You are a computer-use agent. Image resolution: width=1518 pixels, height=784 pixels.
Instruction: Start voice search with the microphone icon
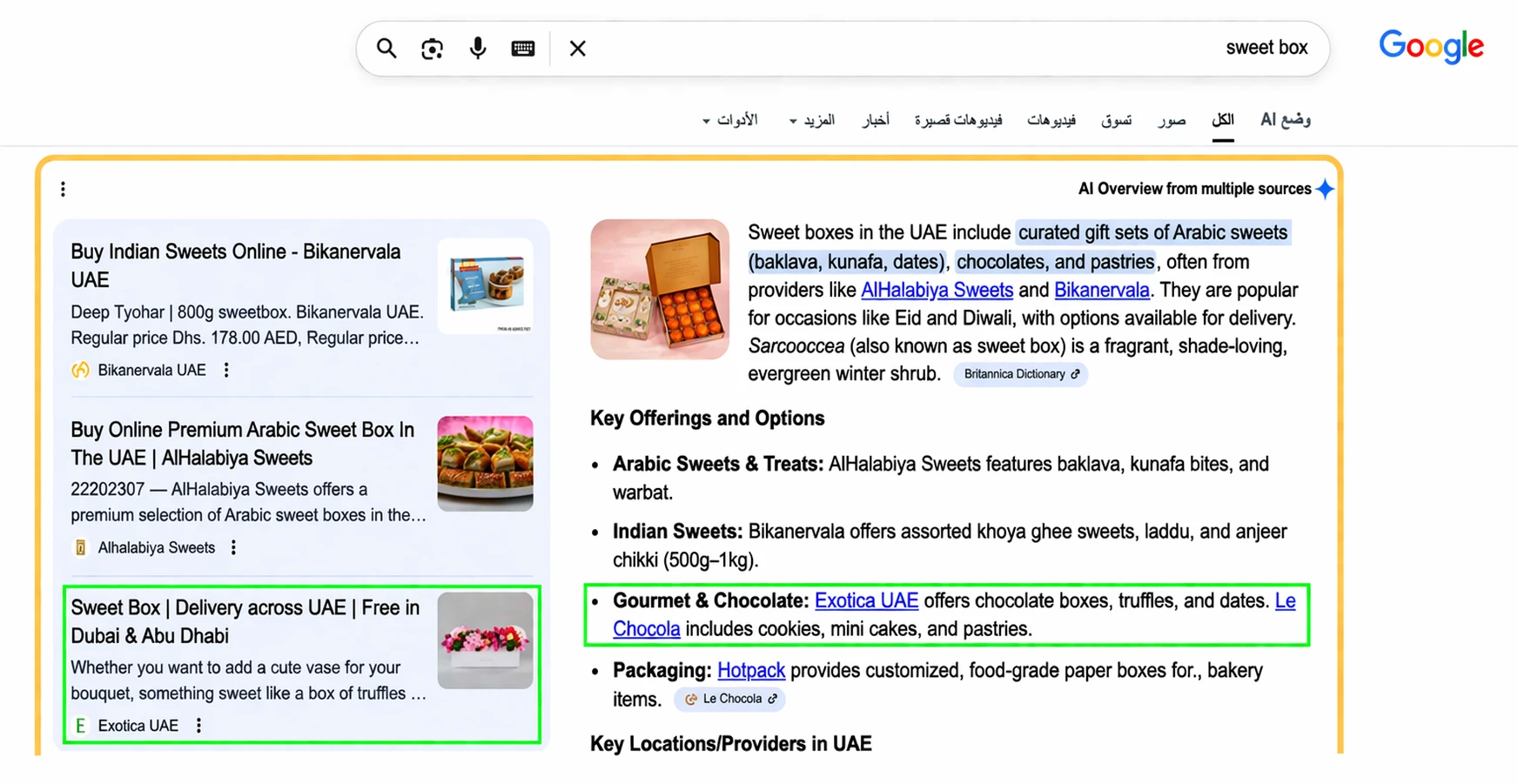click(x=478, y=49)
